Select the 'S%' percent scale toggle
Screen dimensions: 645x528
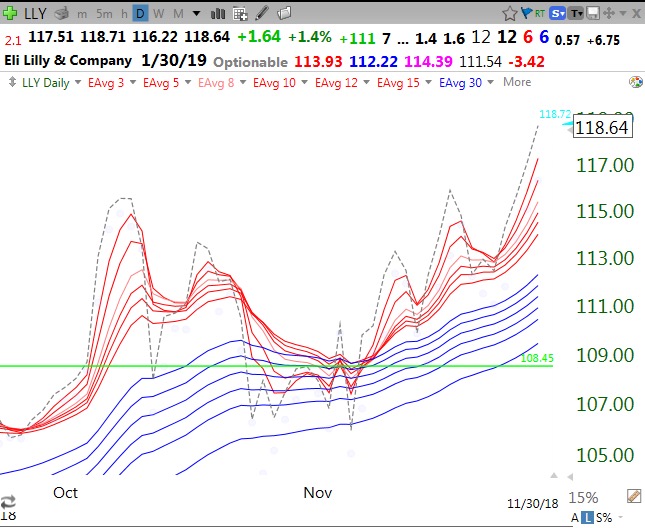point(604,518)
